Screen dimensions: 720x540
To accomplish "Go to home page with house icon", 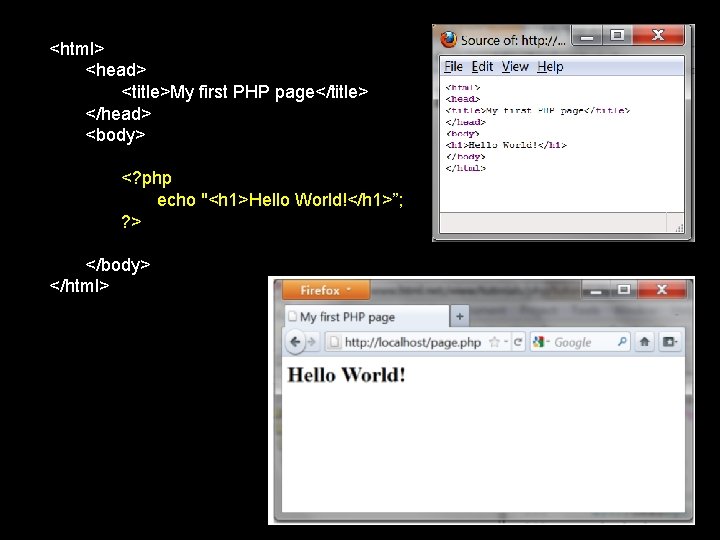I will point(644,342).
